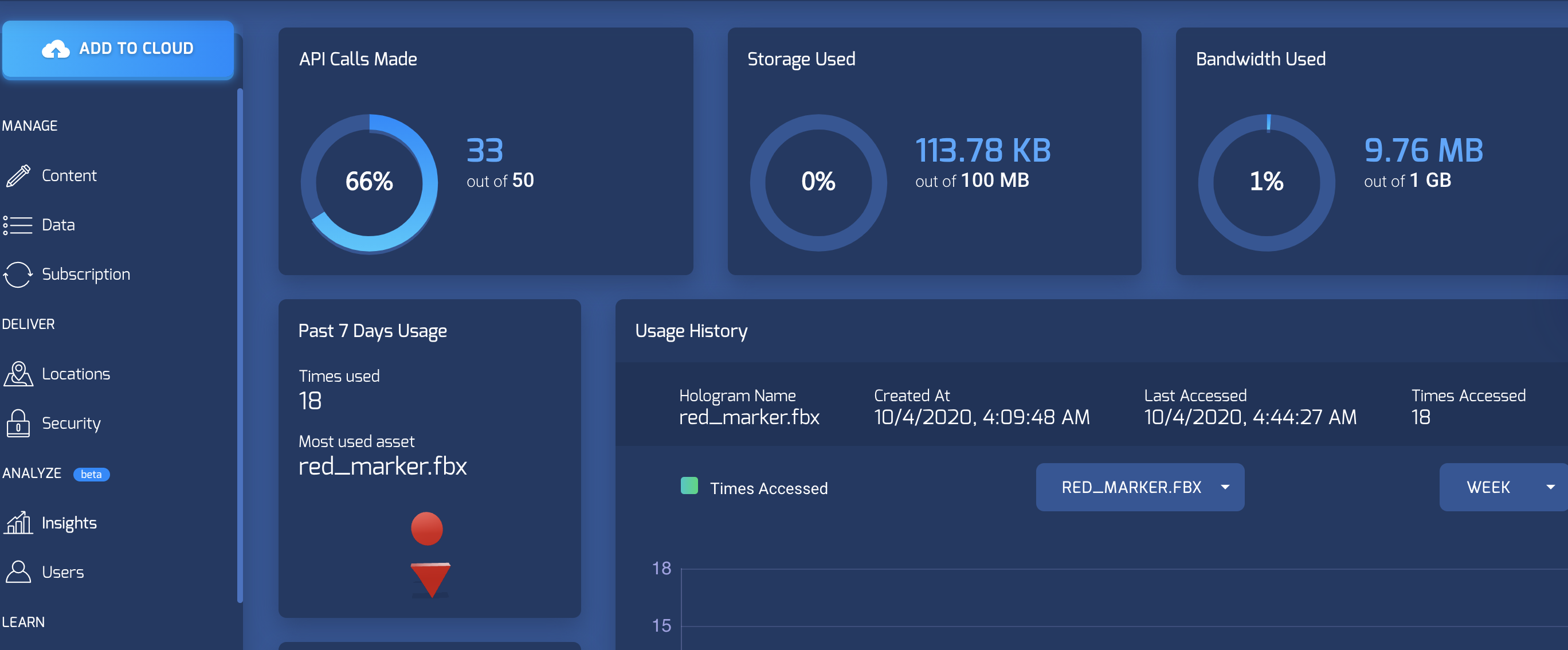The width and height of the screenshot is (1568, 650).
Task: Click the pencil icon next to Content
Action: coord(18,175)
